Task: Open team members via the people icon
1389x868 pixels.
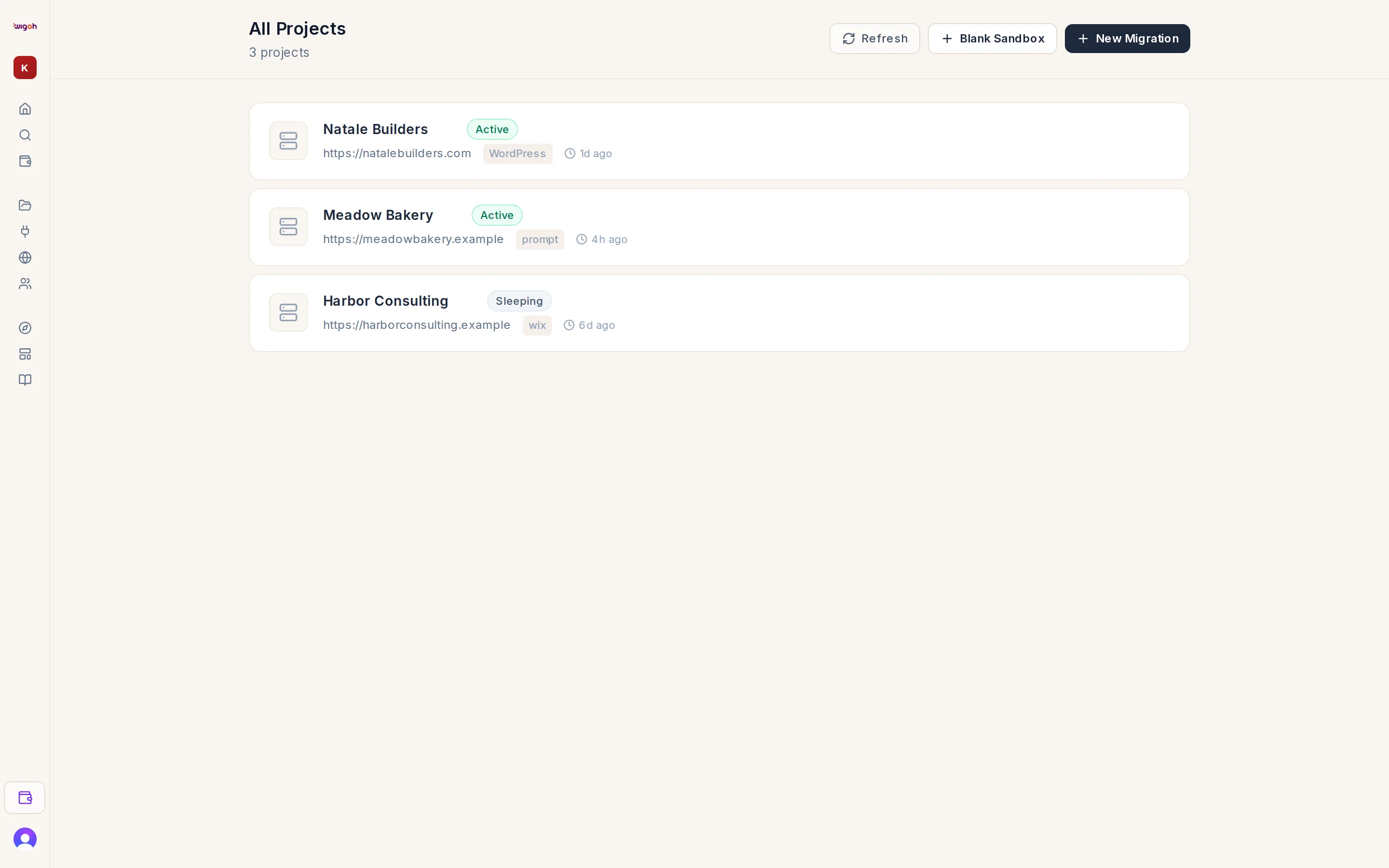Action: [25, 284]
